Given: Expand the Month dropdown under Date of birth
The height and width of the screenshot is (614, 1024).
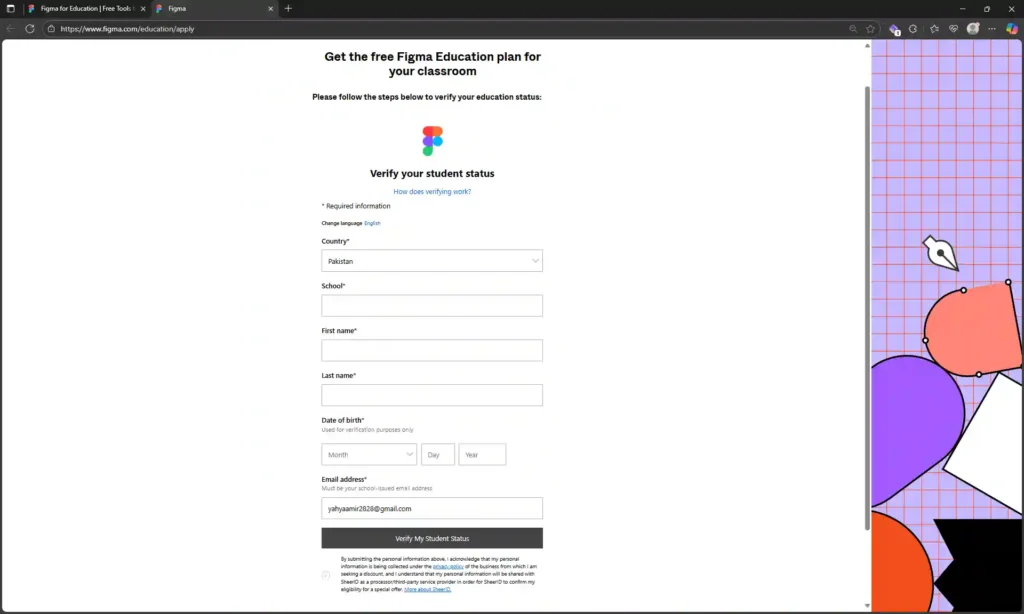Looking at the screenshot, I should pos(368,454).
